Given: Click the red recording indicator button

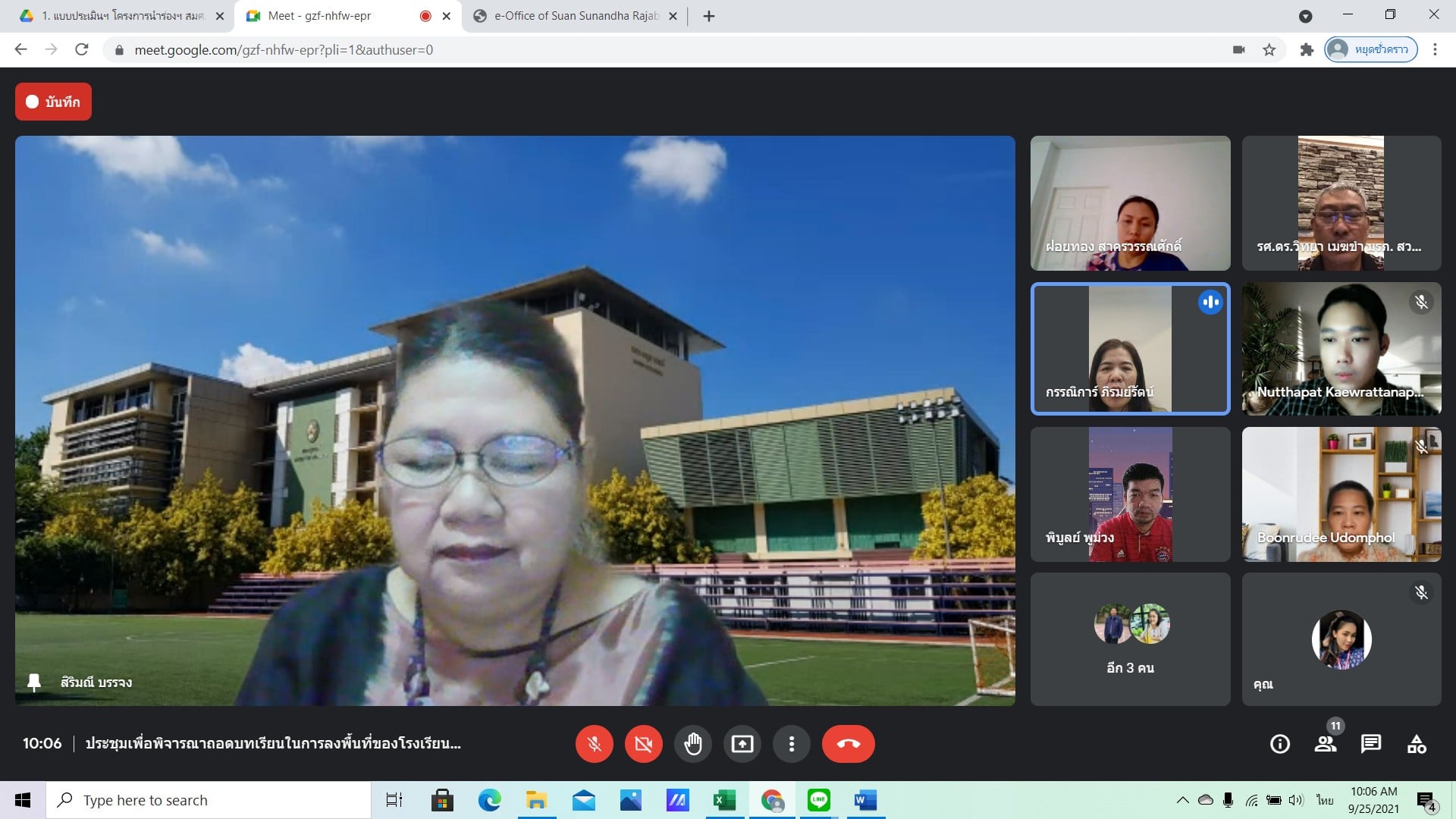Looking at the screenshot, I should click(53, 102).
